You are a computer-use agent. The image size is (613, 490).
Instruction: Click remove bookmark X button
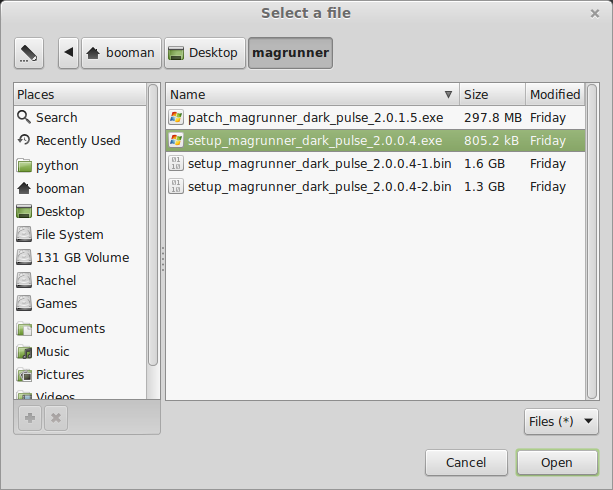pos(56,418)
